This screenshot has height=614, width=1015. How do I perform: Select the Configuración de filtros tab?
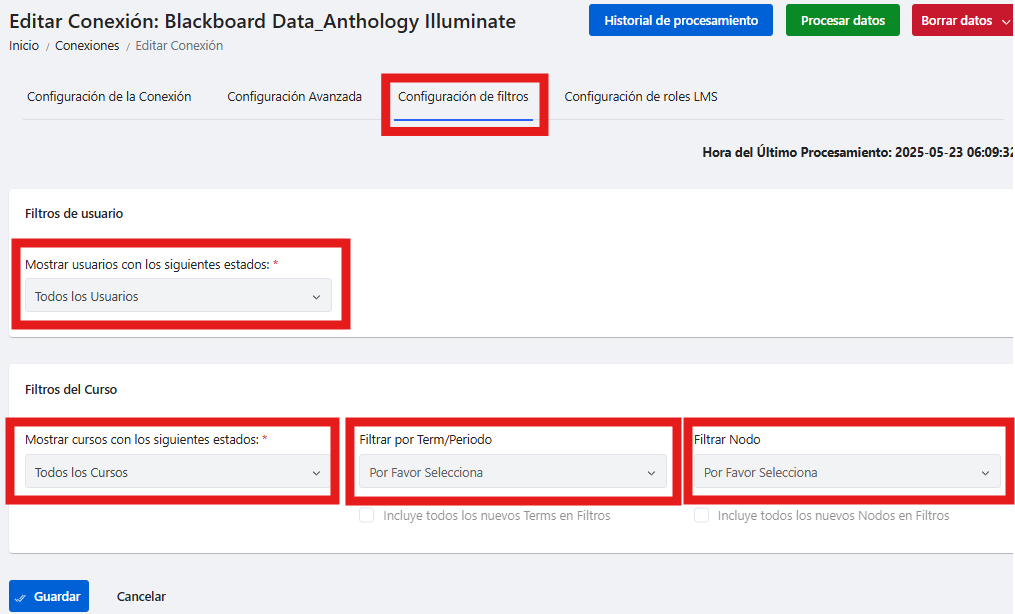463,96
